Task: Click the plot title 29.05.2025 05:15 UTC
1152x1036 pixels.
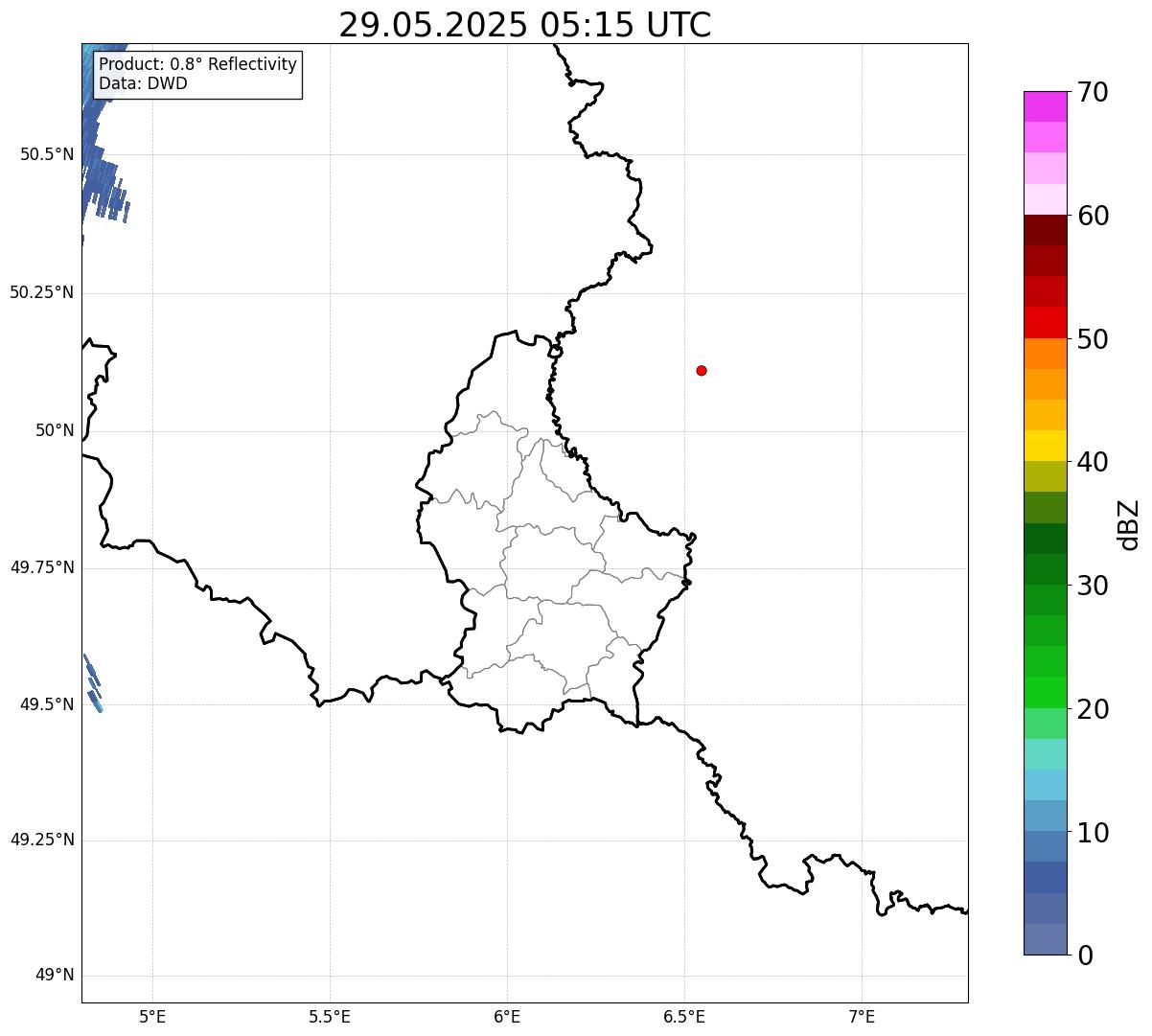Action: point(525,25)
